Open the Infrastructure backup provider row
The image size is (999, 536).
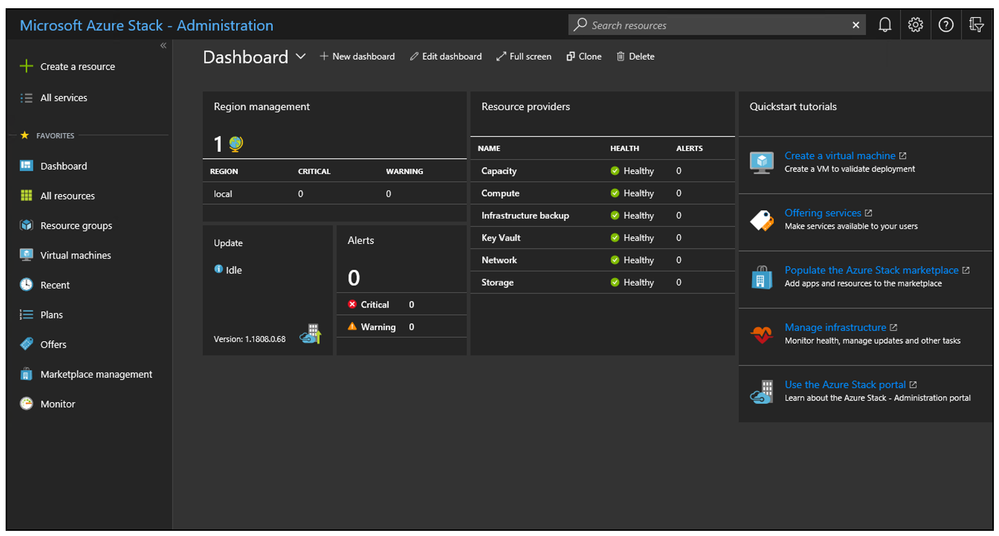[603, 215]
